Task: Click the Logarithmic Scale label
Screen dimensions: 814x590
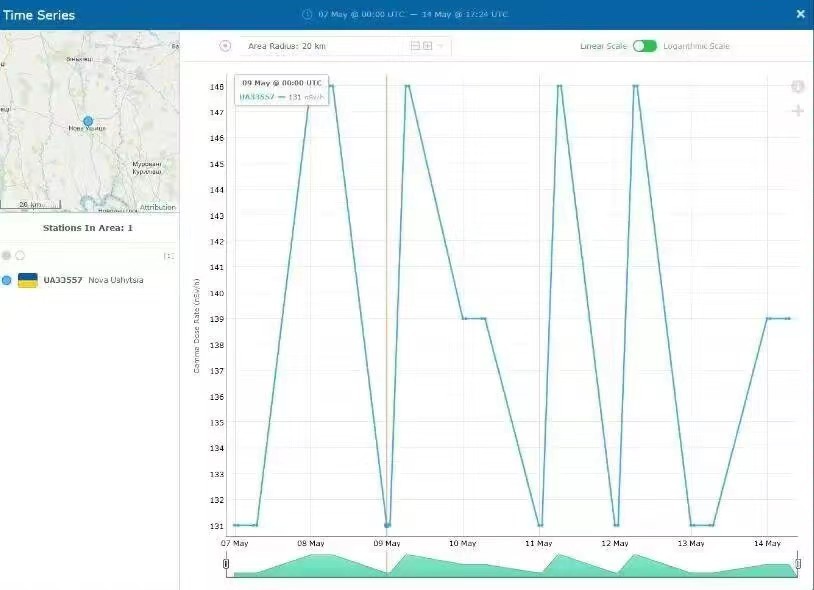Action: 696,46
